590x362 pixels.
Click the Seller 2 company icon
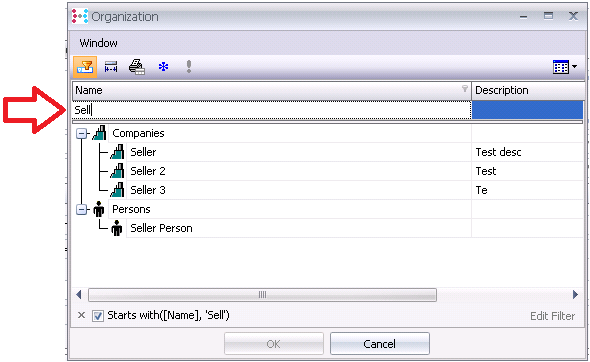point(117,171)
